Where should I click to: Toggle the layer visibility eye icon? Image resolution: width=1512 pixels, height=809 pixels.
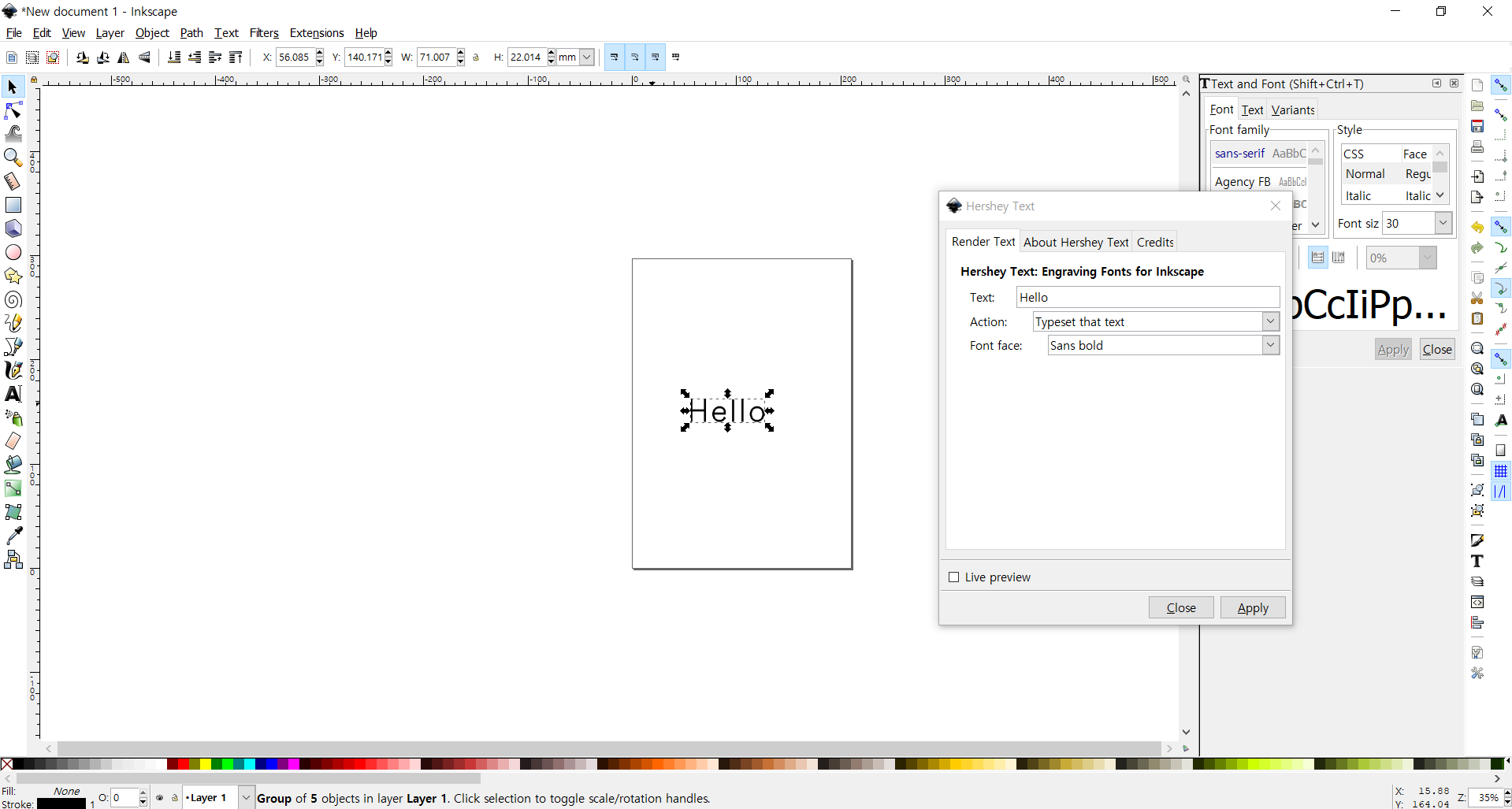(x=160, y=798)
